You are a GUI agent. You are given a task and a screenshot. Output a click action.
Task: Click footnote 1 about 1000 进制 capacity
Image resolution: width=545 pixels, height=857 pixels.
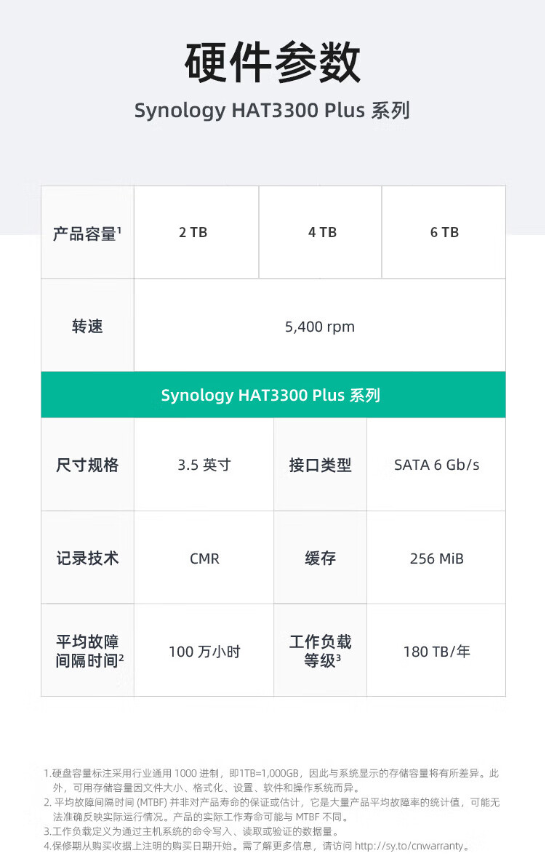coord(271,780)
